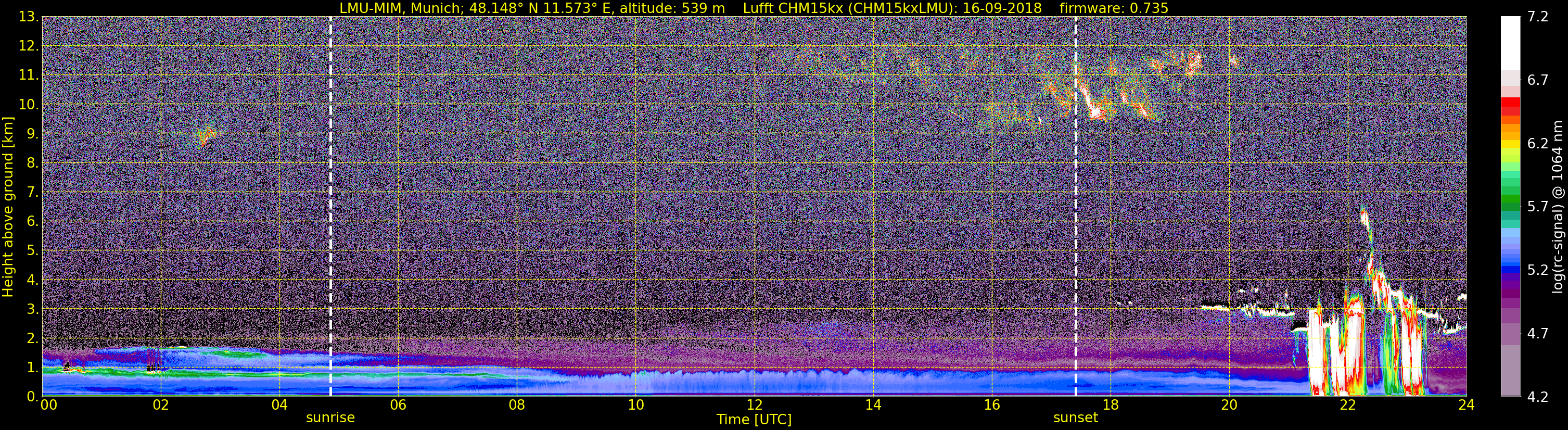This screenshot has width=1568, height=430.
Task: Click height-axis tick label 5.
Action: (32, 251)
